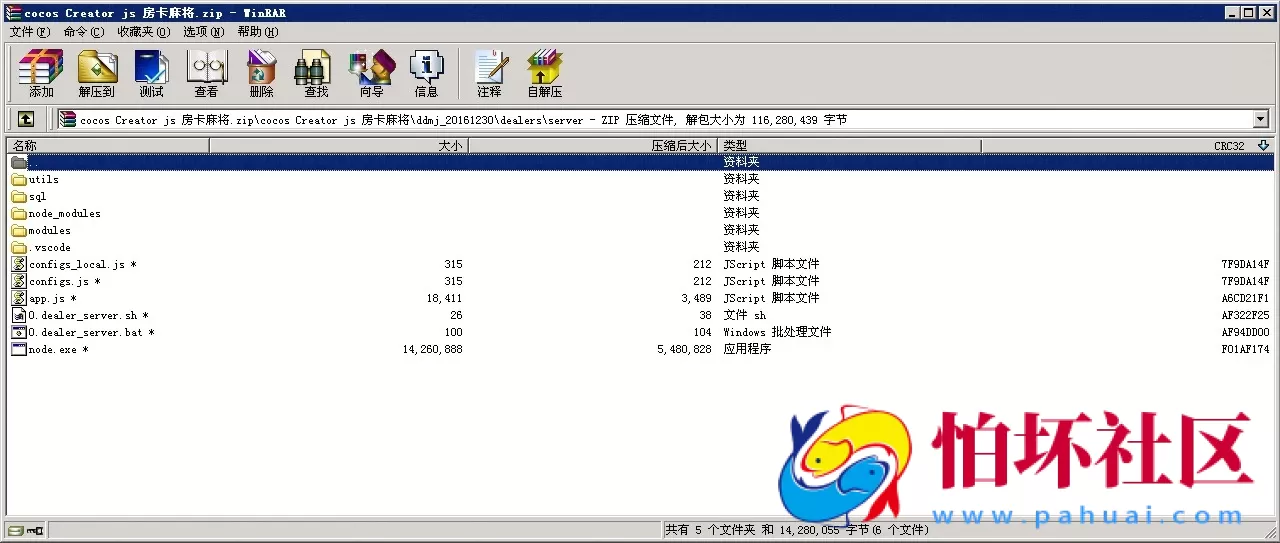1280x543 pixels.
Task: Click CRC32 value F01AF174
Action: (1245, 350)
